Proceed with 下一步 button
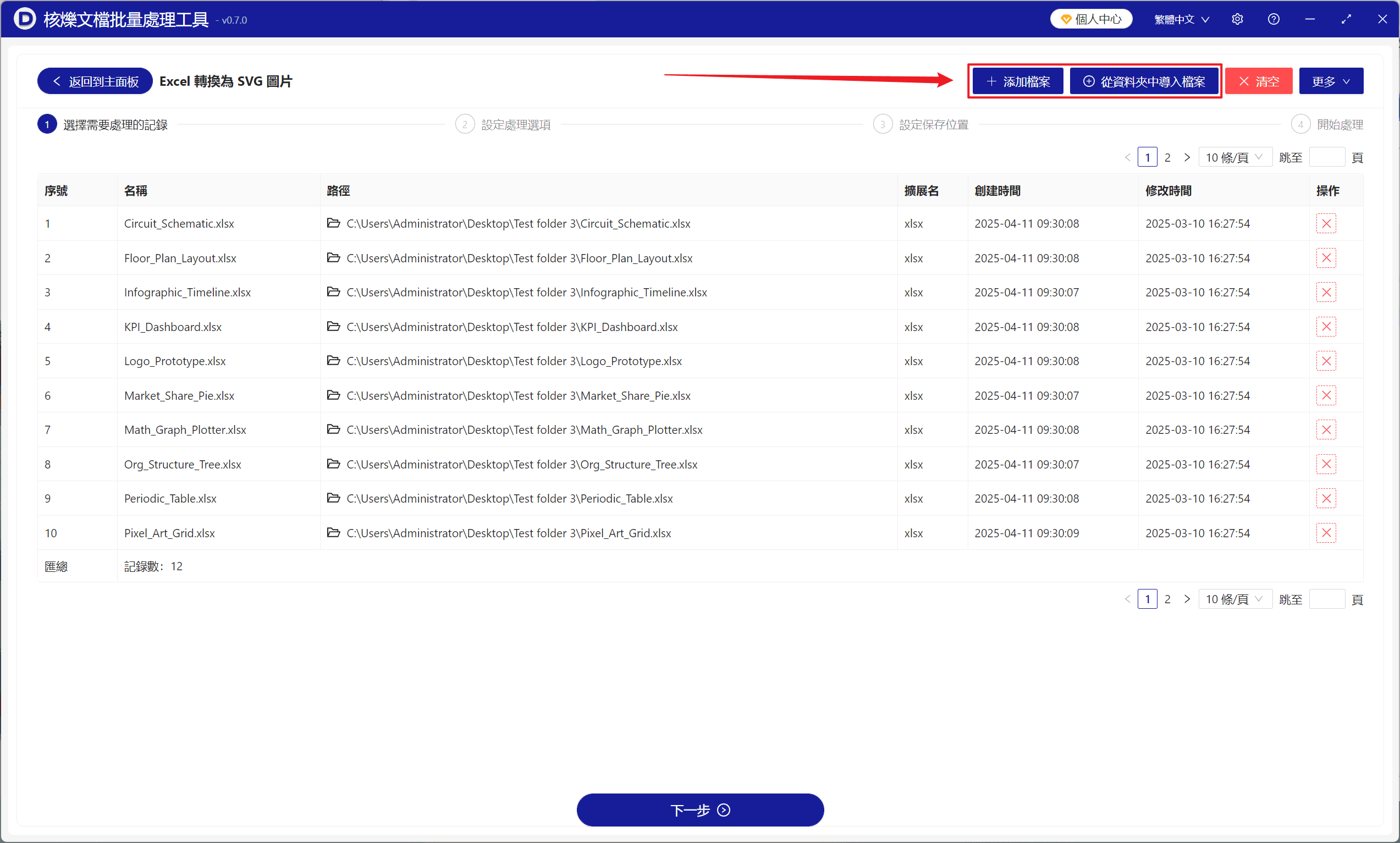 699,809
